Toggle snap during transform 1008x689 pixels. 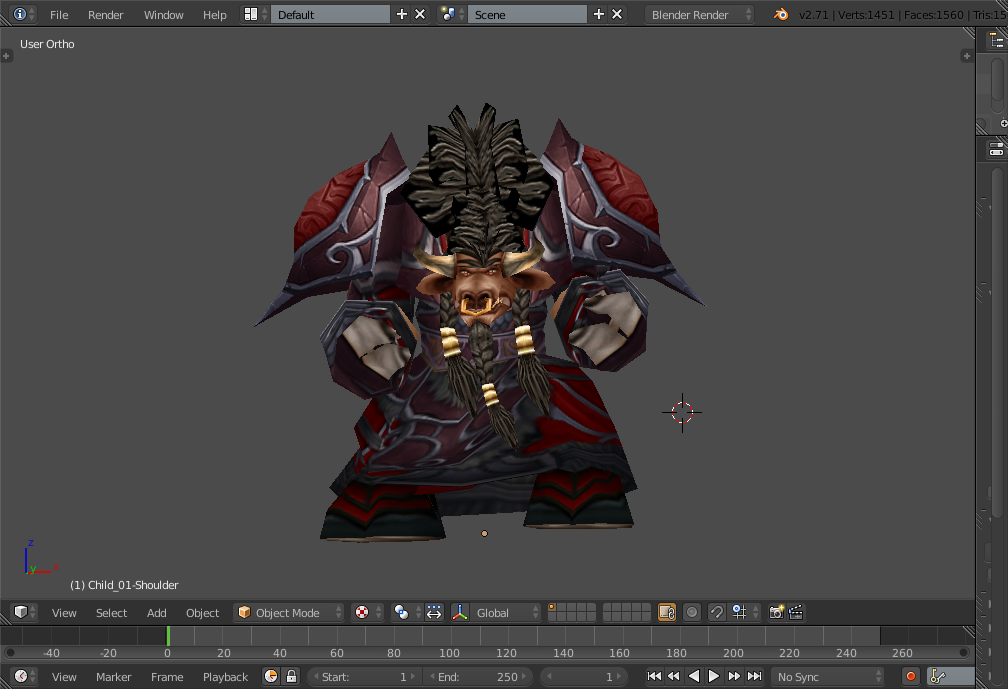(x=716, y=613)
